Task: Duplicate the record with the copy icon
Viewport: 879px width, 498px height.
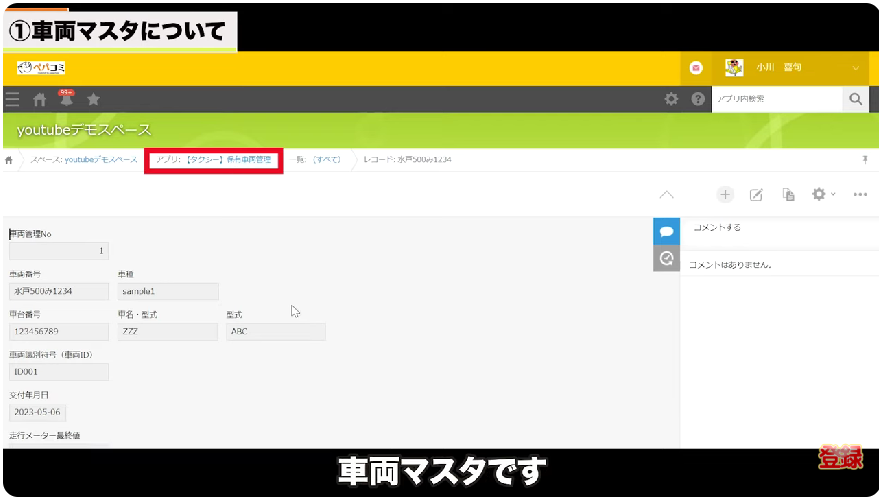Action: click(788, 194)
